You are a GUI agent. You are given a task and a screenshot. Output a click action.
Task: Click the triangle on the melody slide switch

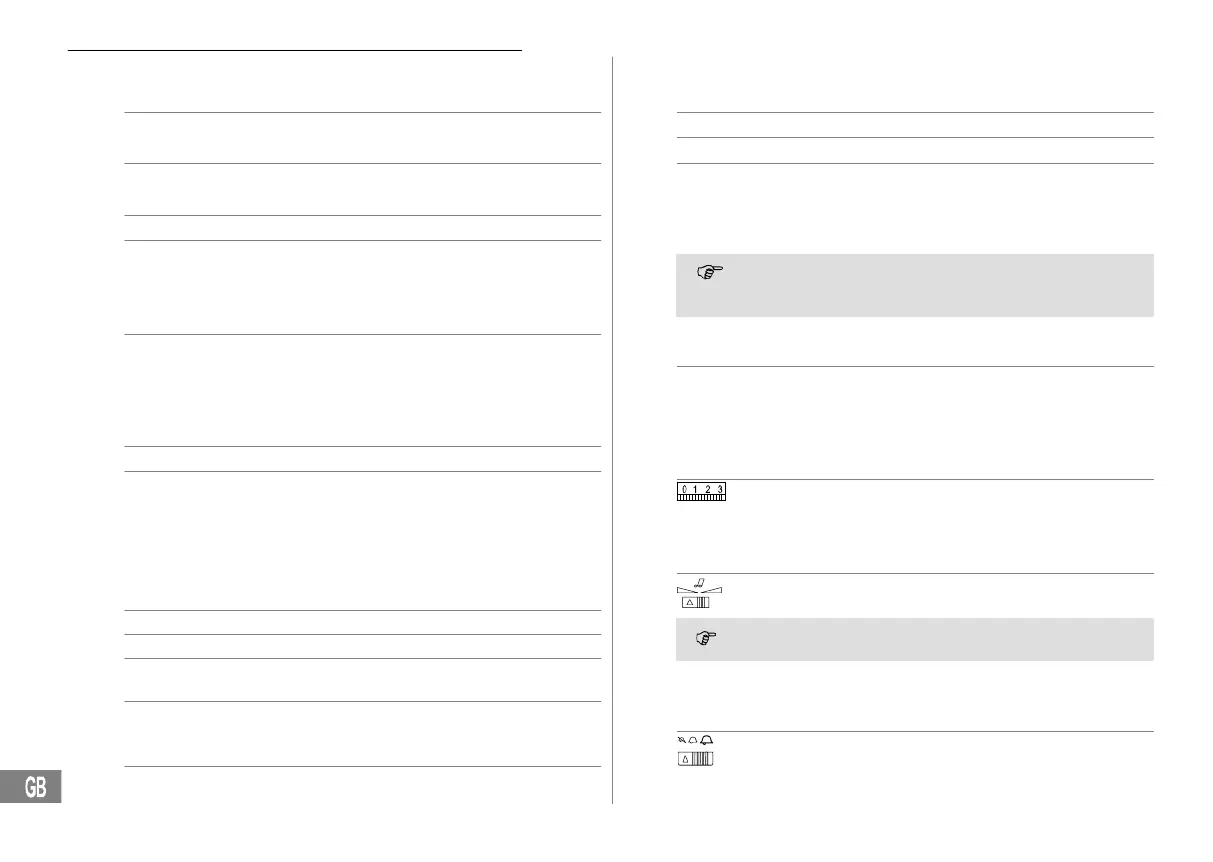pos(689,602)
